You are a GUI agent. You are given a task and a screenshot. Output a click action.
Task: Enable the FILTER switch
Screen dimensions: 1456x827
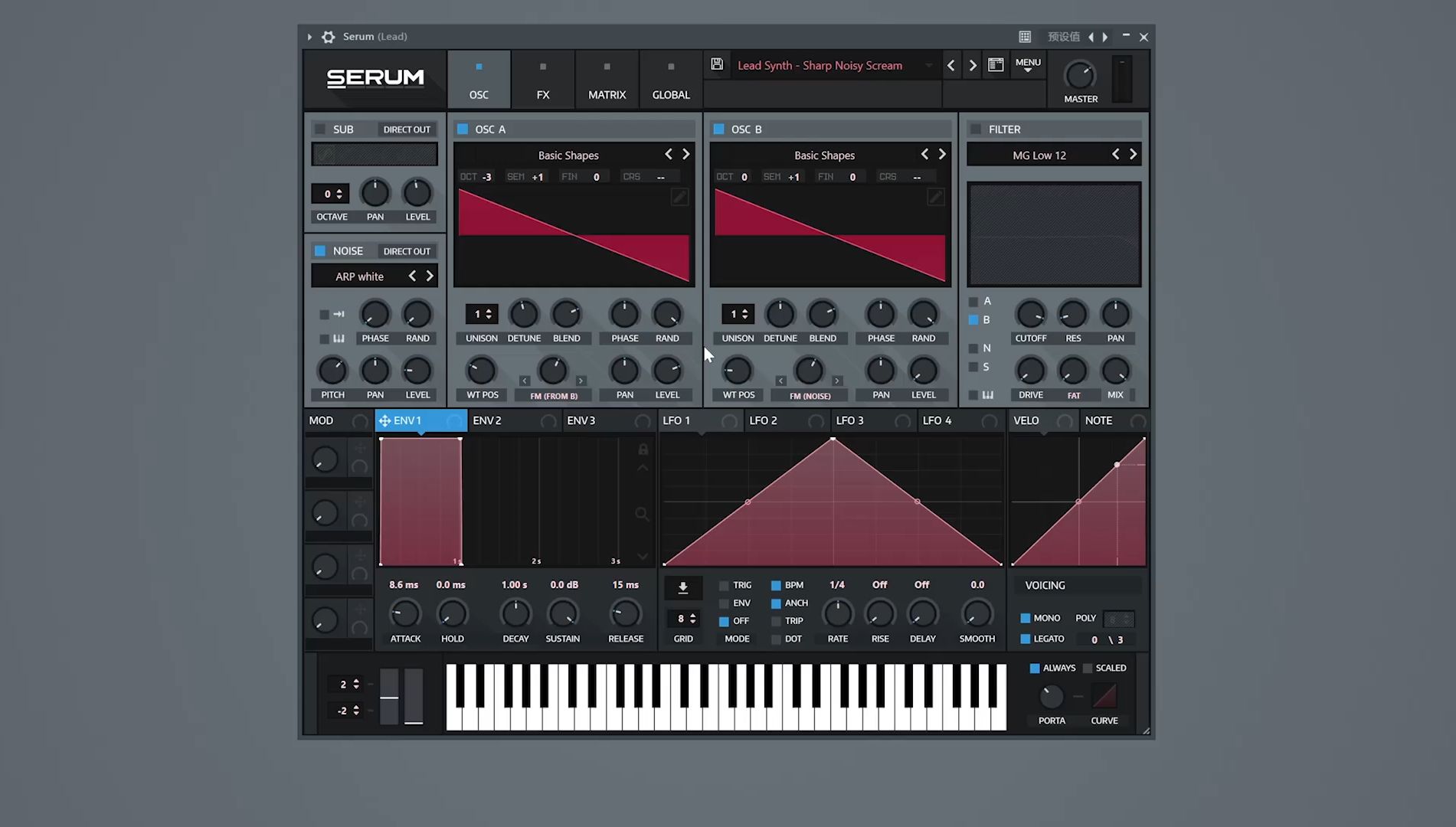[x=976, y=129]
